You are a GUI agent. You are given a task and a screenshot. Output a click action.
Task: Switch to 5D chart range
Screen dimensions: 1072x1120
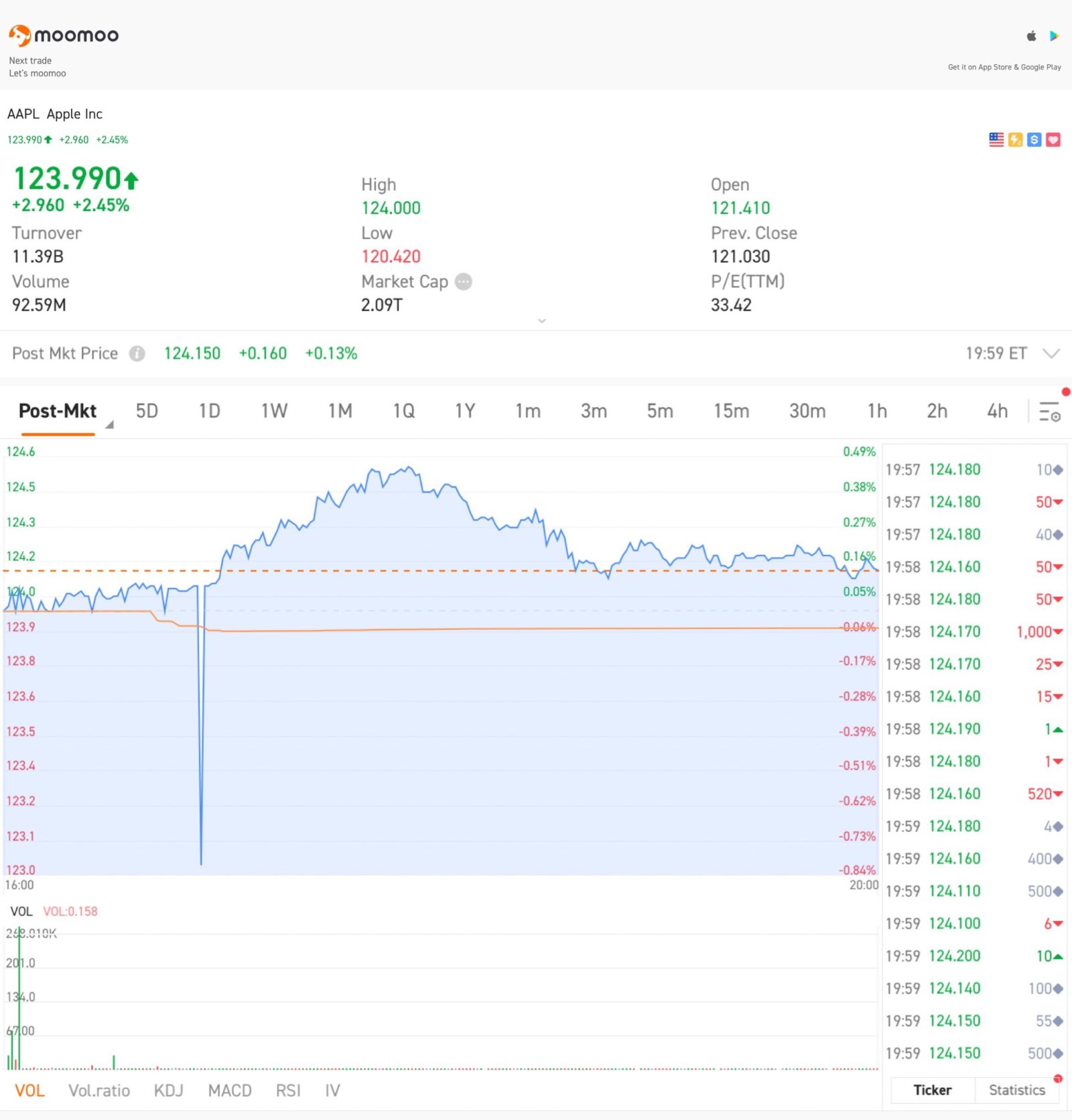[x=147, y=411]
